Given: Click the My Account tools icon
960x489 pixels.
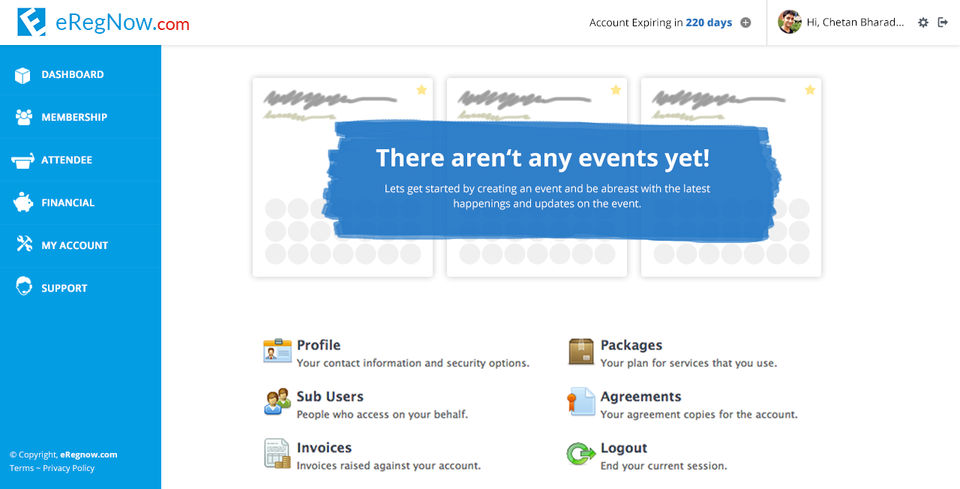Looking at the screenshot, I should [x=24, y=244].
